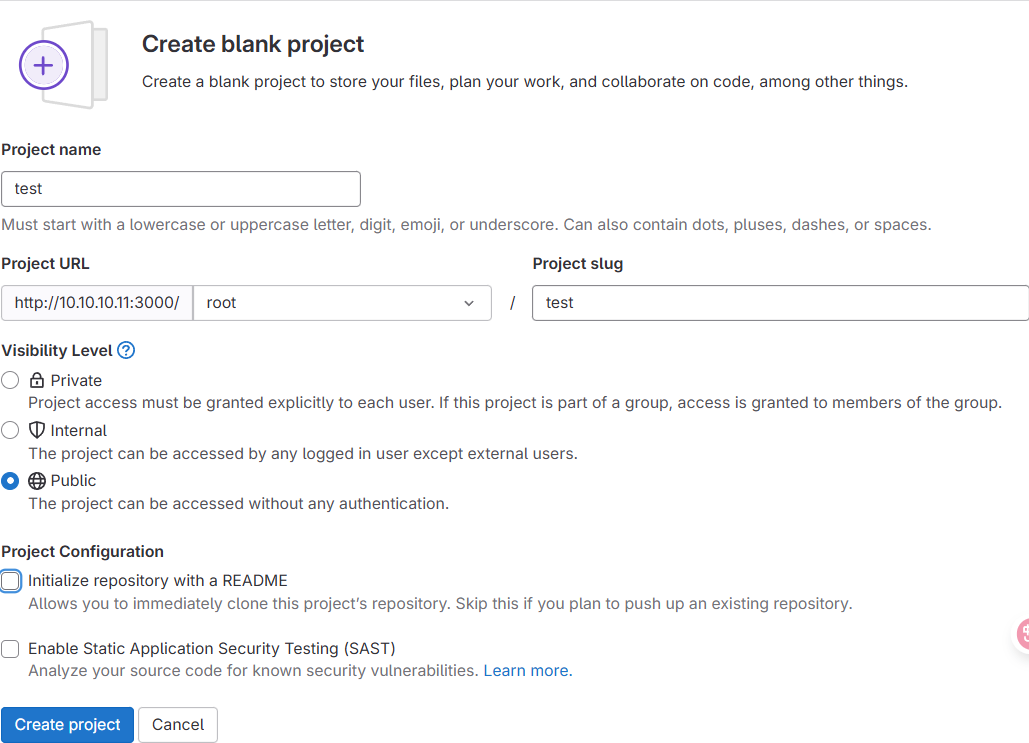1029x743 pixels.
Task: Tick the Enable SAST checkbox
Action: (x=10, y=648)
